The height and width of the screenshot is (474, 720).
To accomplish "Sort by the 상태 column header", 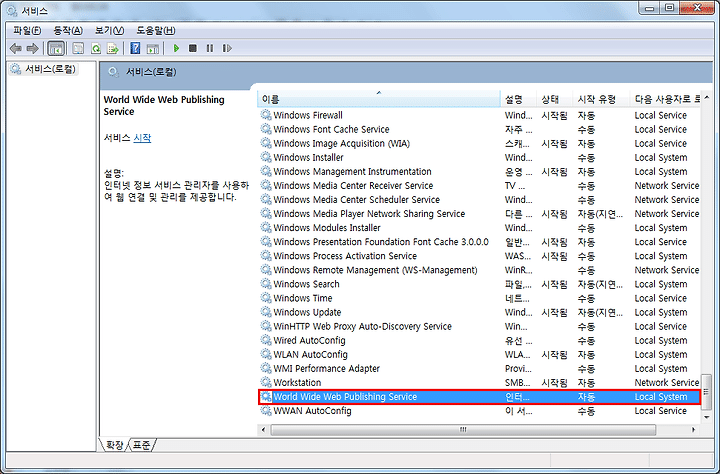I will point(554,99).
